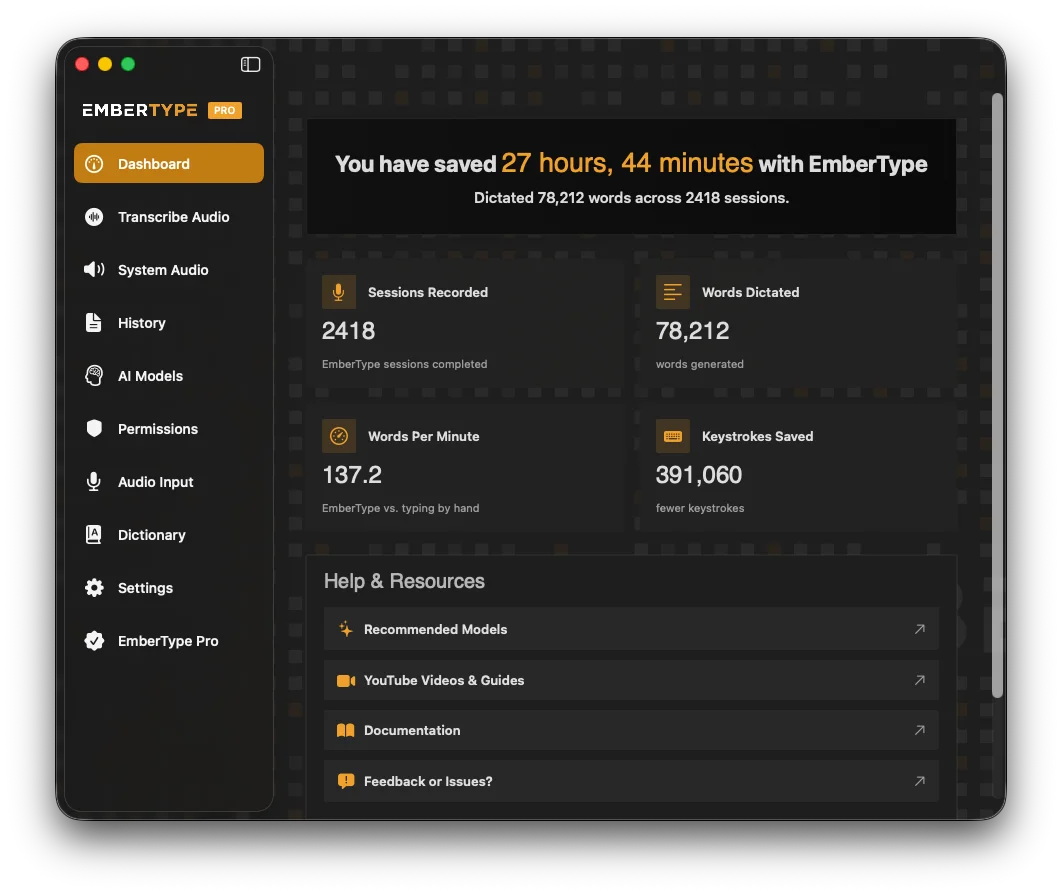The width and height of the screenshot is (1062, 894).
Task: Click the Keystrokes Saved keyboard icon
Action: click(673, 436)
